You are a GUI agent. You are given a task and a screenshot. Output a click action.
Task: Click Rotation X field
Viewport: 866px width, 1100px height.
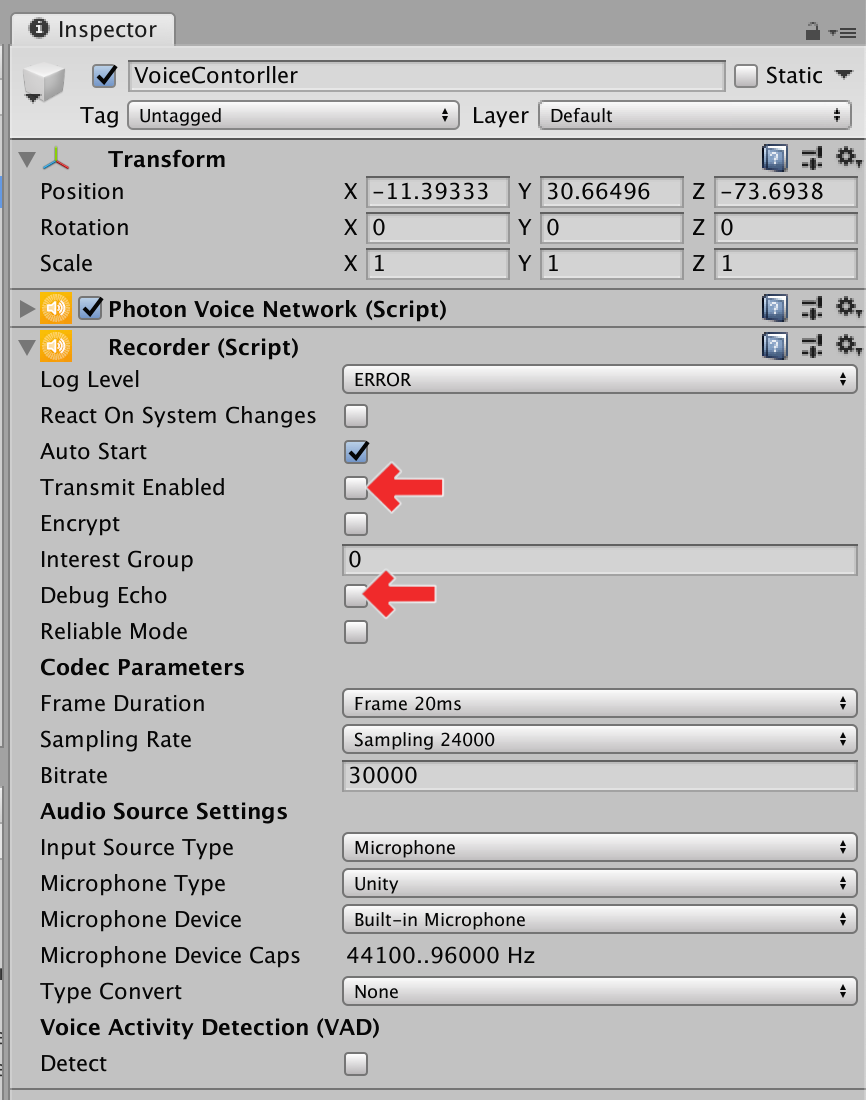(x=438, y=227)
